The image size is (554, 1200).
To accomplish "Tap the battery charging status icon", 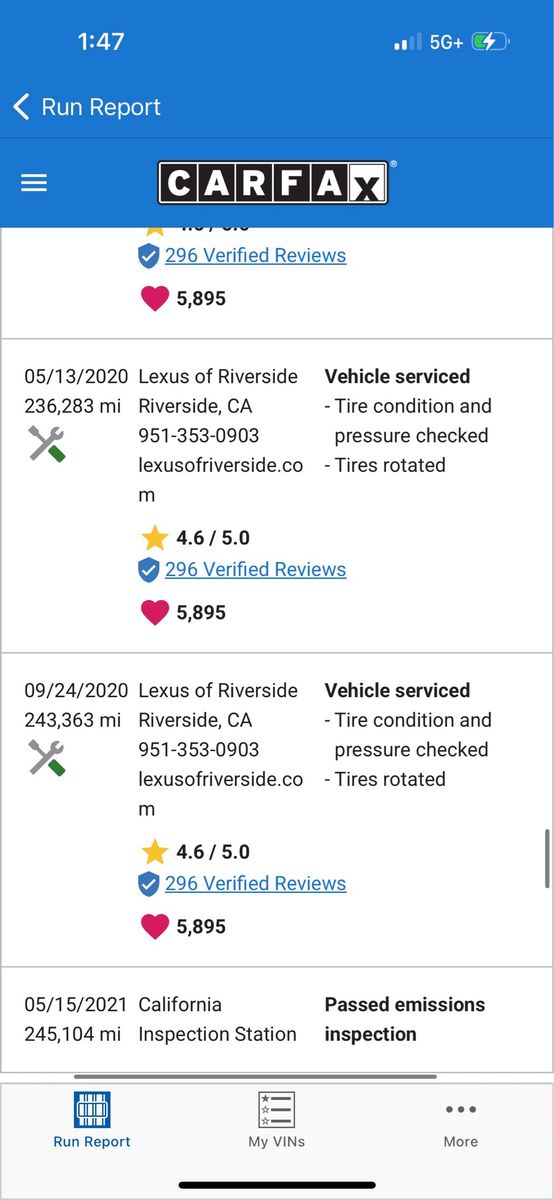I will pyautogui.click(x=491, y=42).
